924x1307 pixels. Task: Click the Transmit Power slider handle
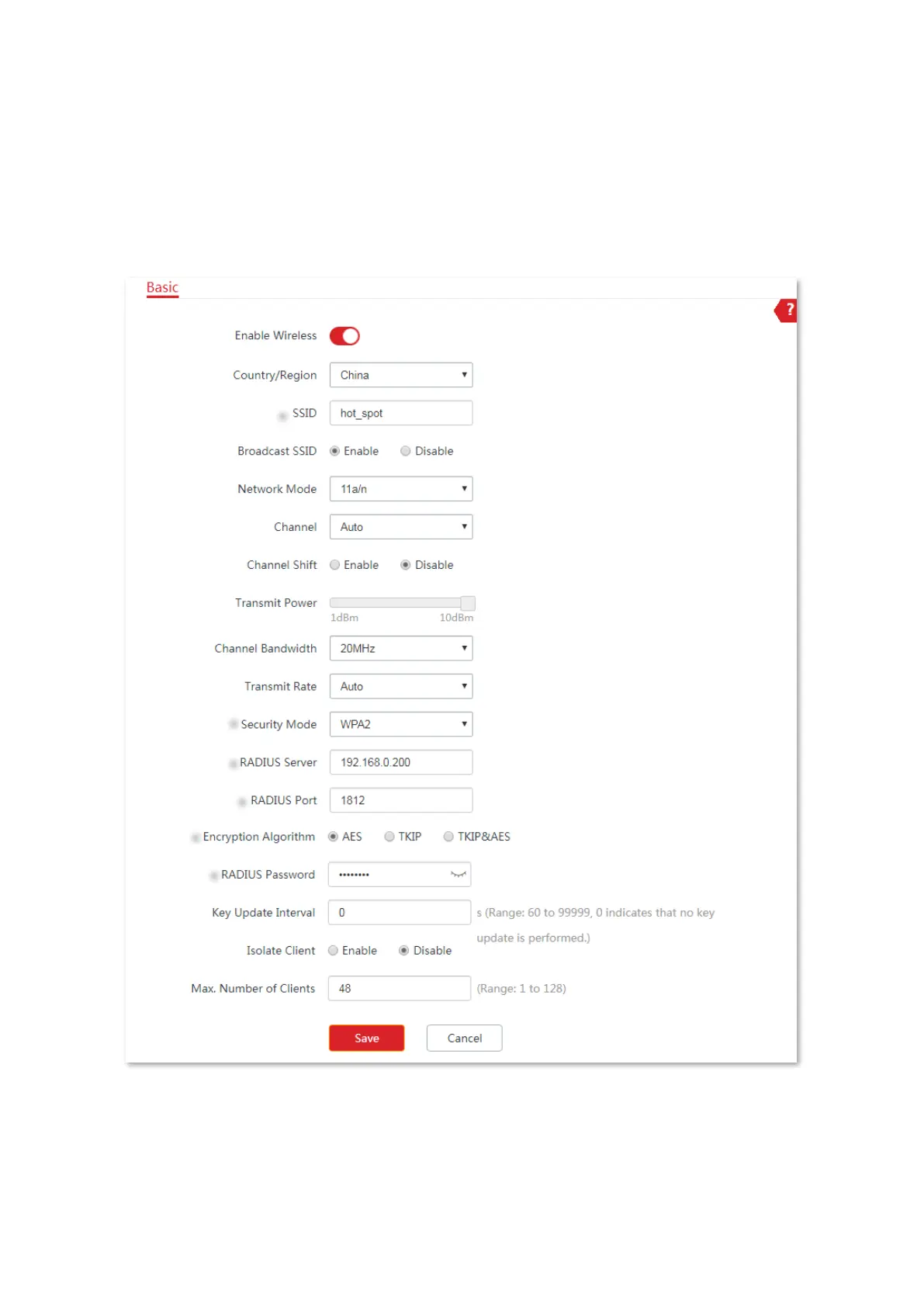point(468,603)
